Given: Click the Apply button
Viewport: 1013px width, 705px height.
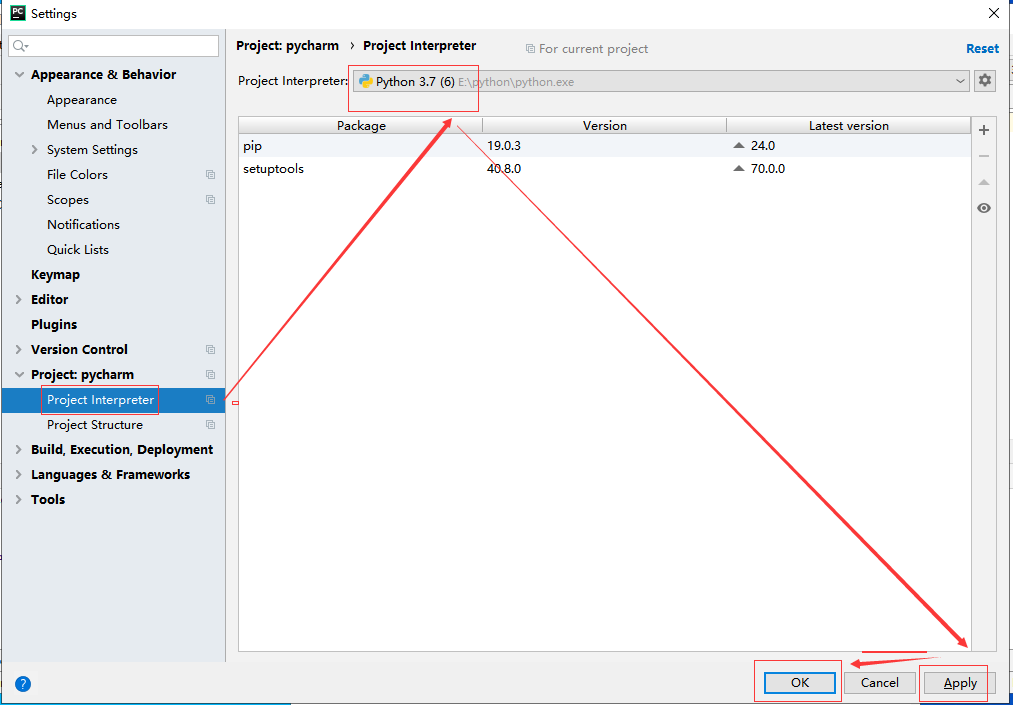Looking at the screenshot, I should point(960,683).
